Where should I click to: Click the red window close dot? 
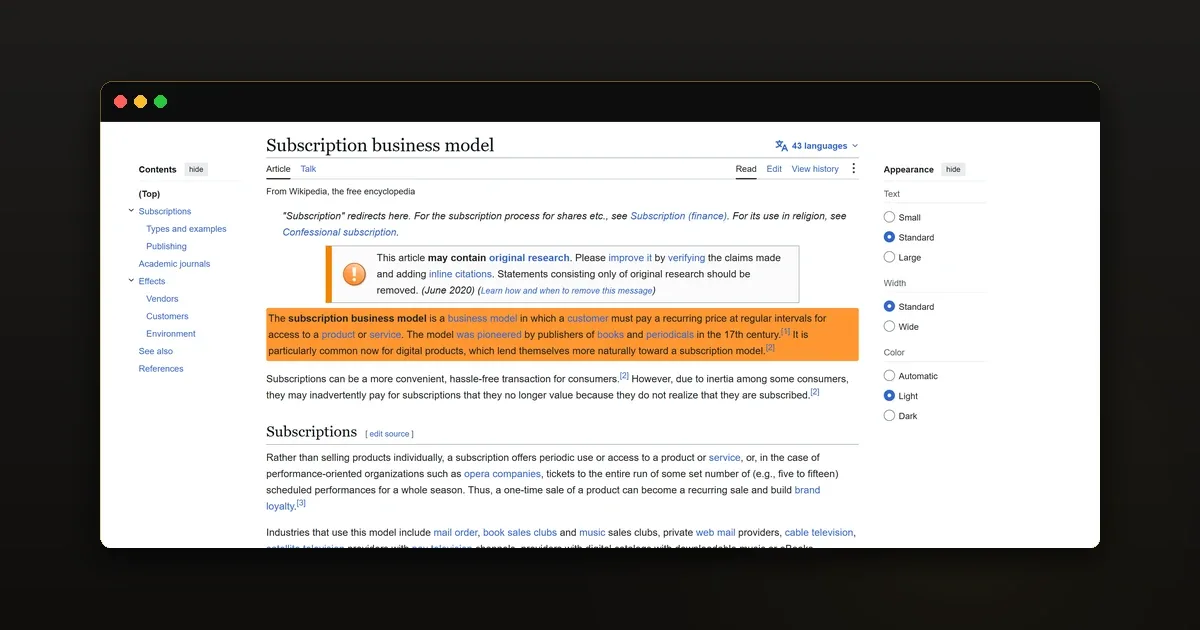pyautogui.click(x=120, y=102)
